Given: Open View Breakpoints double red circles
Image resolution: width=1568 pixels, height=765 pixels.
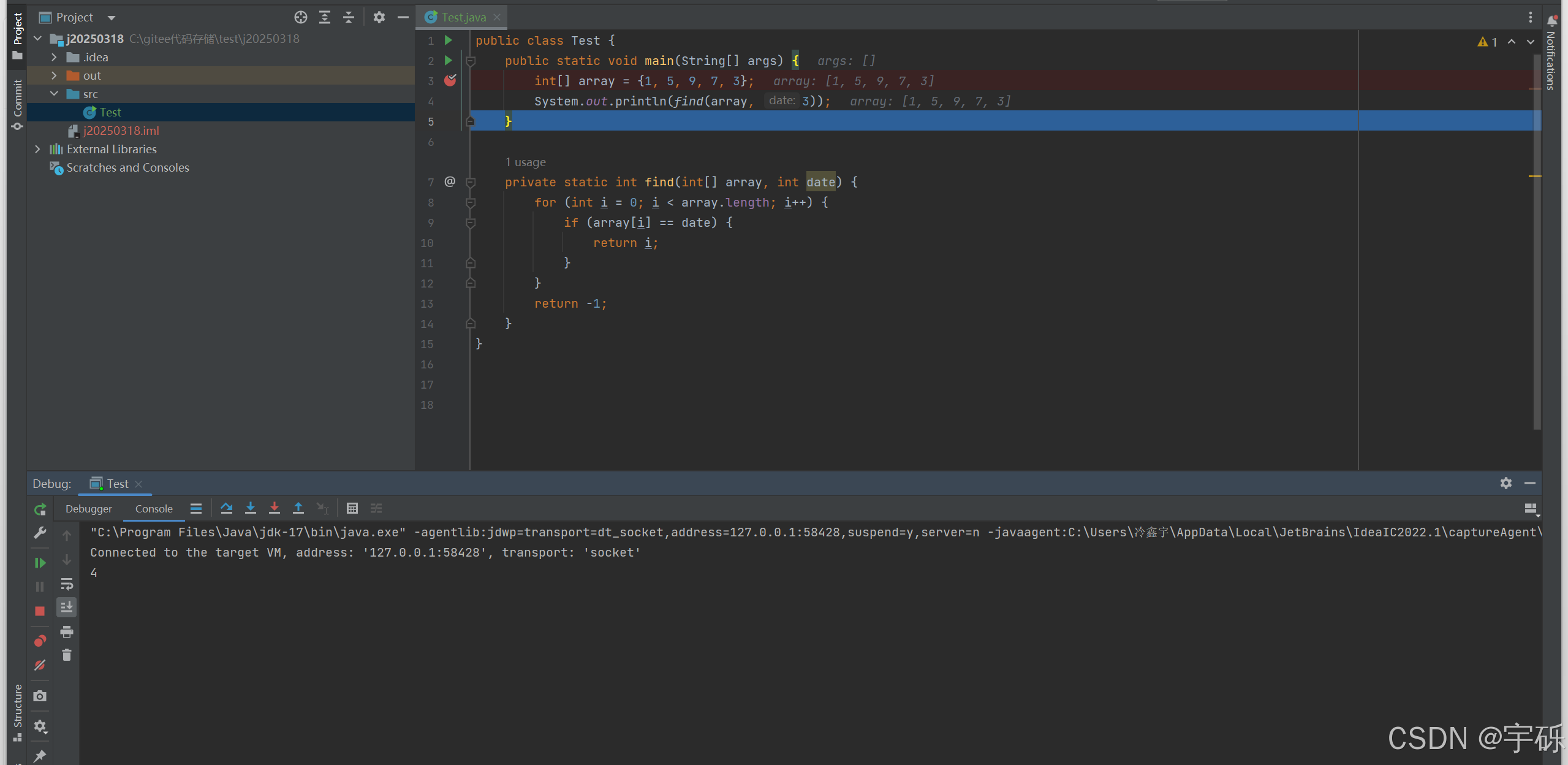Looking at the screenshot, I should tap(40, 641).
